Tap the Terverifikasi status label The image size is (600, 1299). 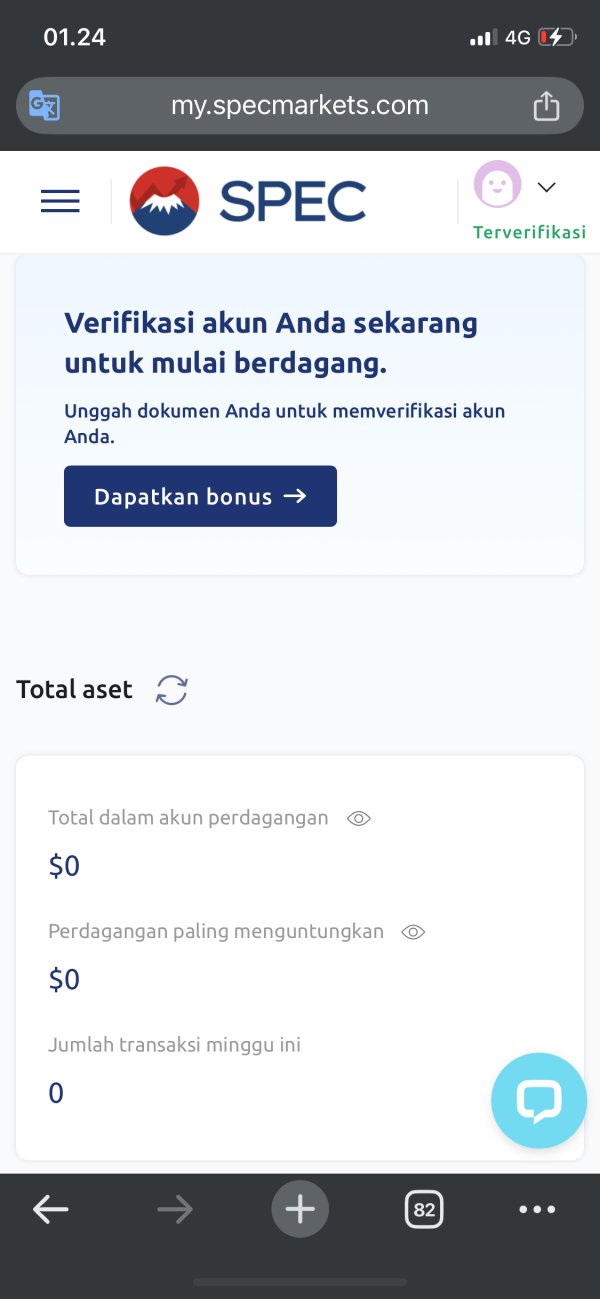[x=529, y=233]
